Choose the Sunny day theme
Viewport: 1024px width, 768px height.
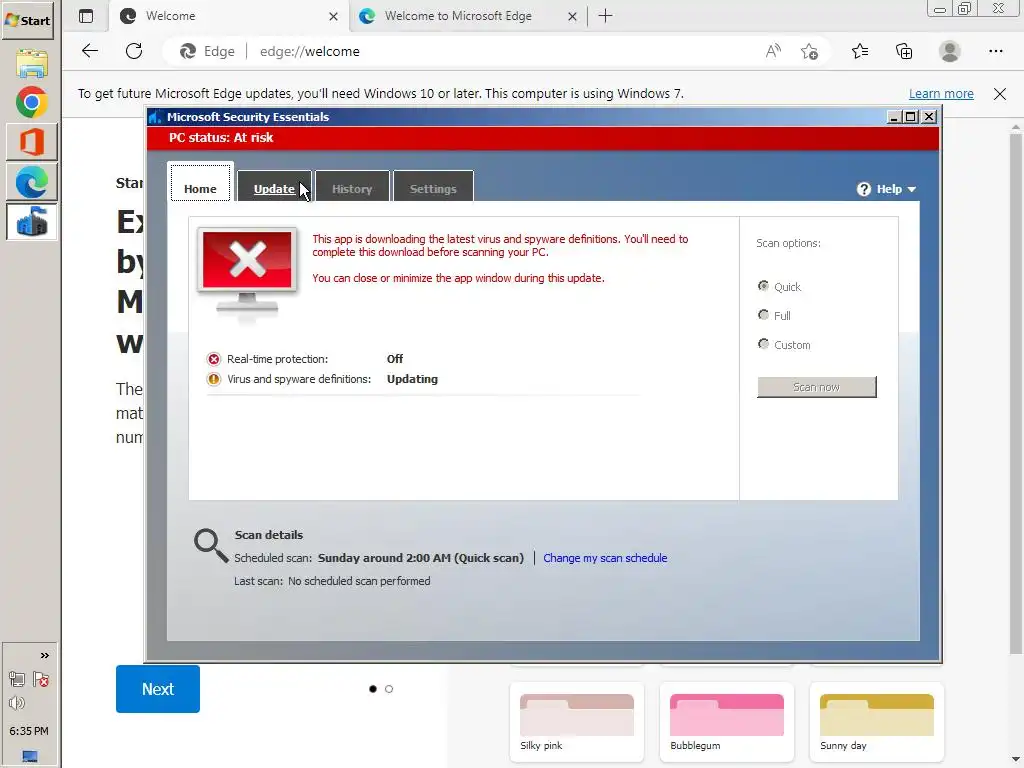coord(876,722)
